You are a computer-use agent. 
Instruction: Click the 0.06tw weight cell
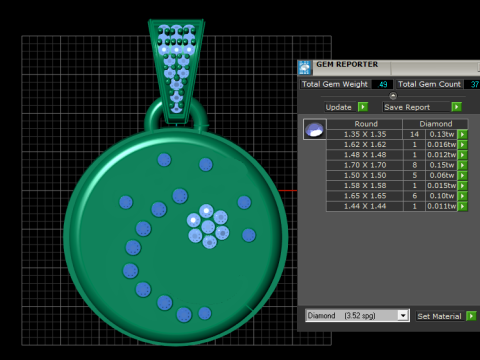[442, 176]
